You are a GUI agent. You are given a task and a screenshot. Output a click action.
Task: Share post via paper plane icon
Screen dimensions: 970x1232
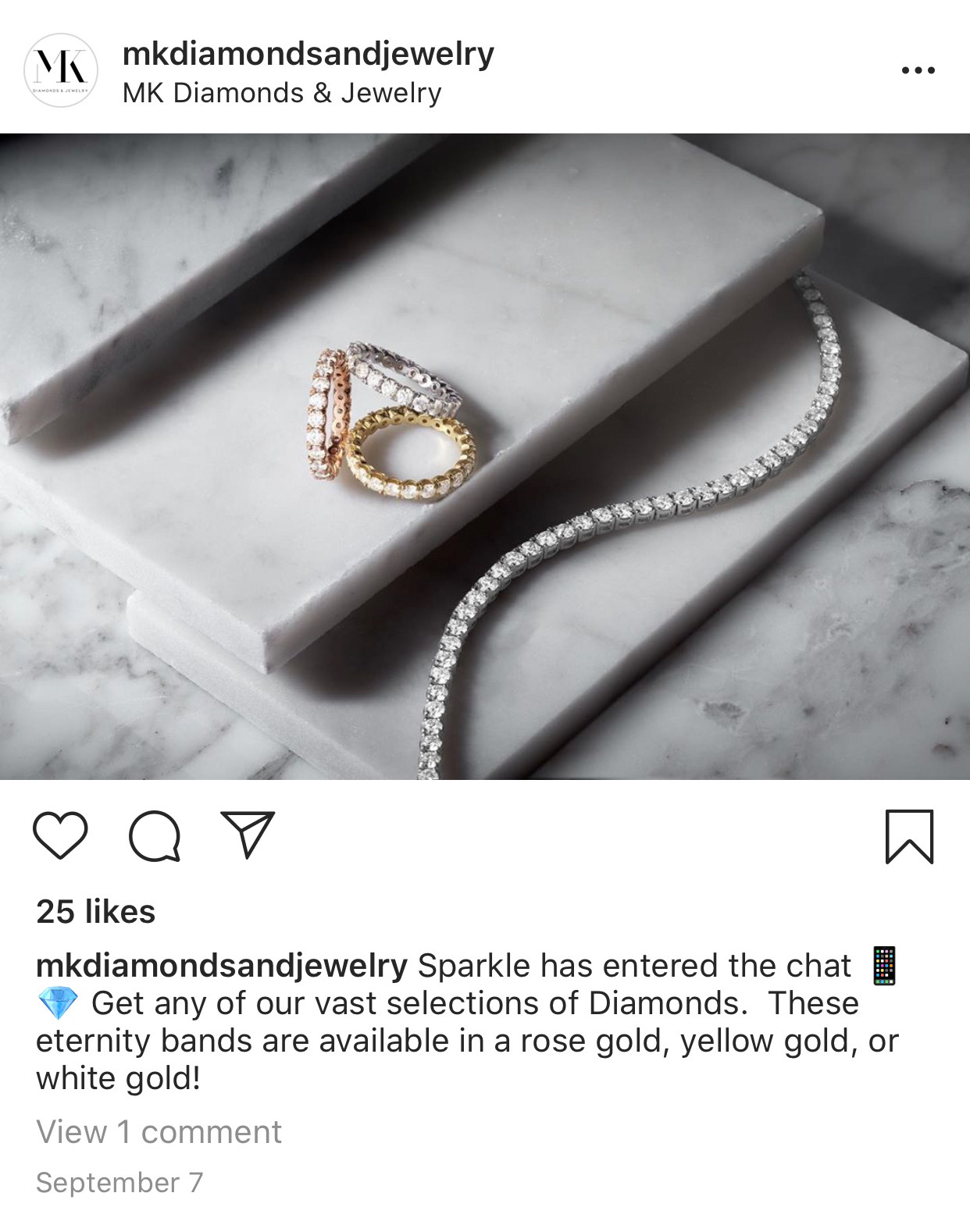(x=248, y=835)
